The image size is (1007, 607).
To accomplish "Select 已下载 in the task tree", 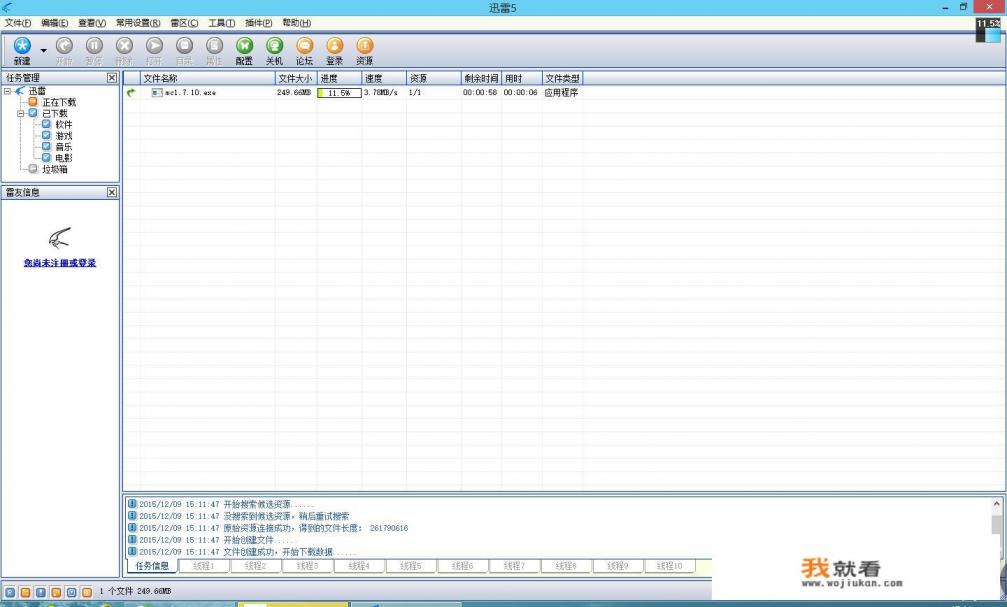I will (x=55, y=113).
